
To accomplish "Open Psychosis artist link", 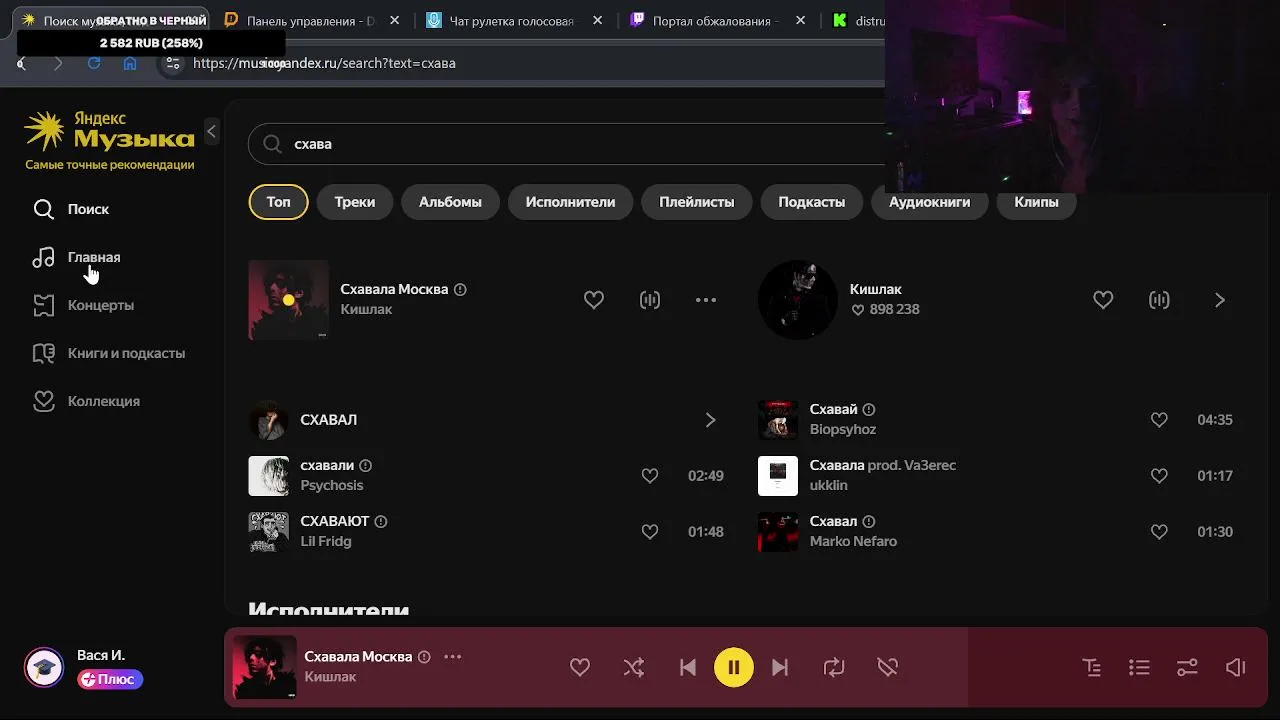I will [x=332, y=485].
